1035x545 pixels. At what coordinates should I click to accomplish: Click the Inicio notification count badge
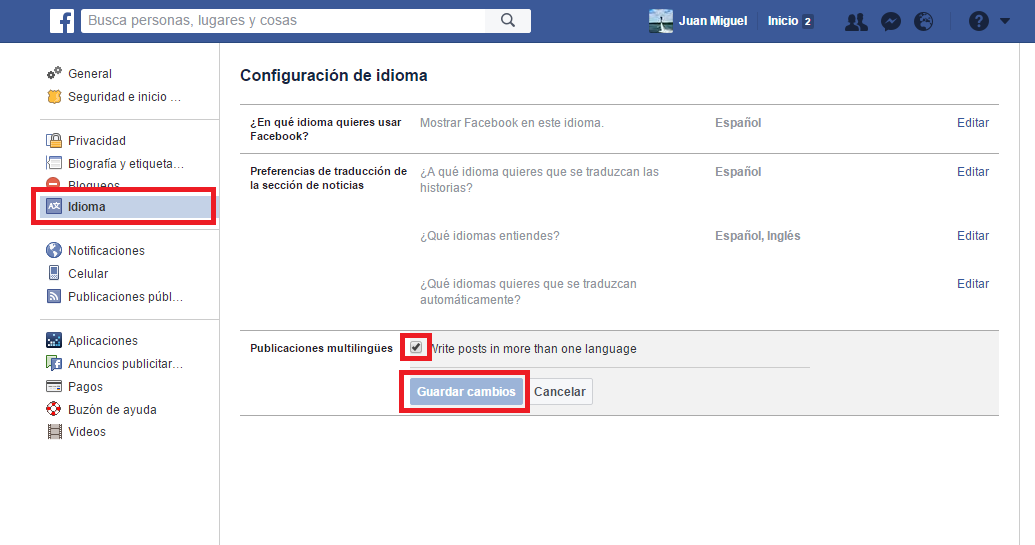point(807,21)
